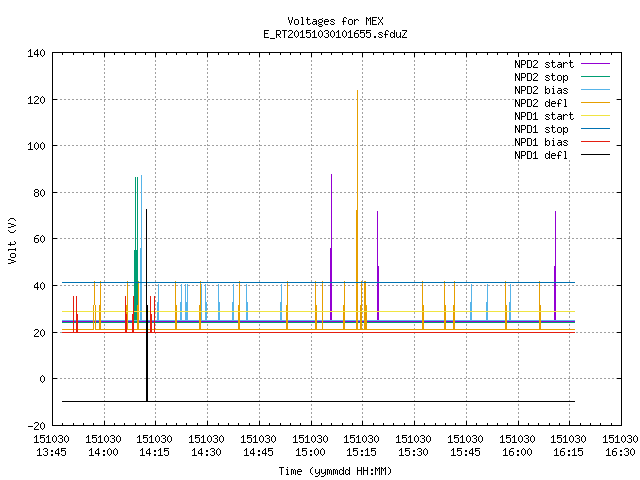Click the "Volt (V)" y-axis label
Viewport: 640px width, 480px height.
point(12,240)
